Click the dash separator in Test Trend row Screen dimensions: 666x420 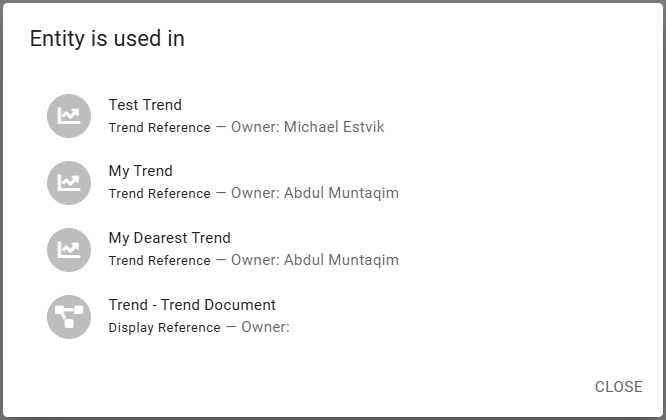tap(221, 127)
